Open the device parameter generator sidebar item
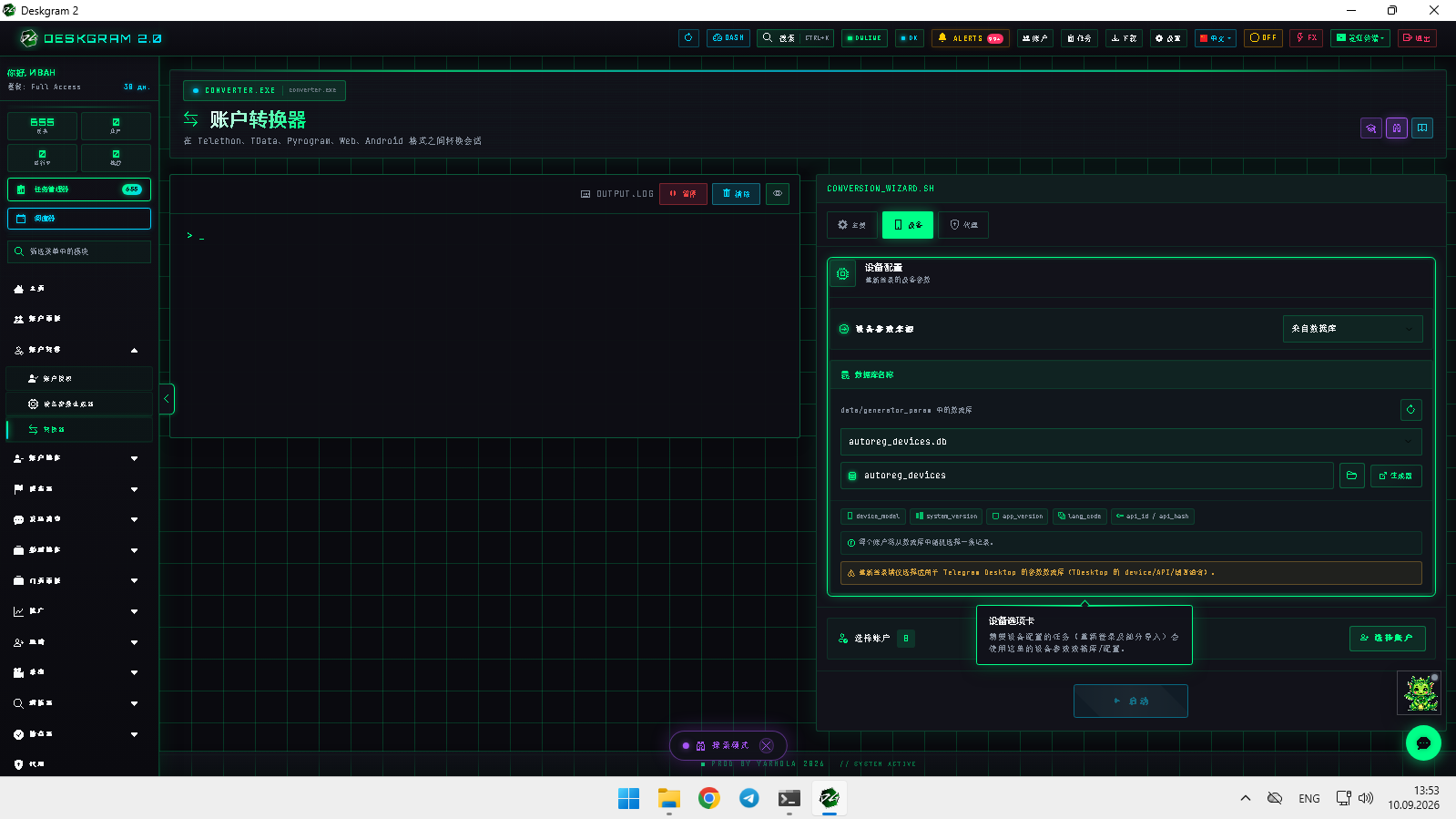The height and width of the screenshot is (819, 1456). (x=79, y=404)
